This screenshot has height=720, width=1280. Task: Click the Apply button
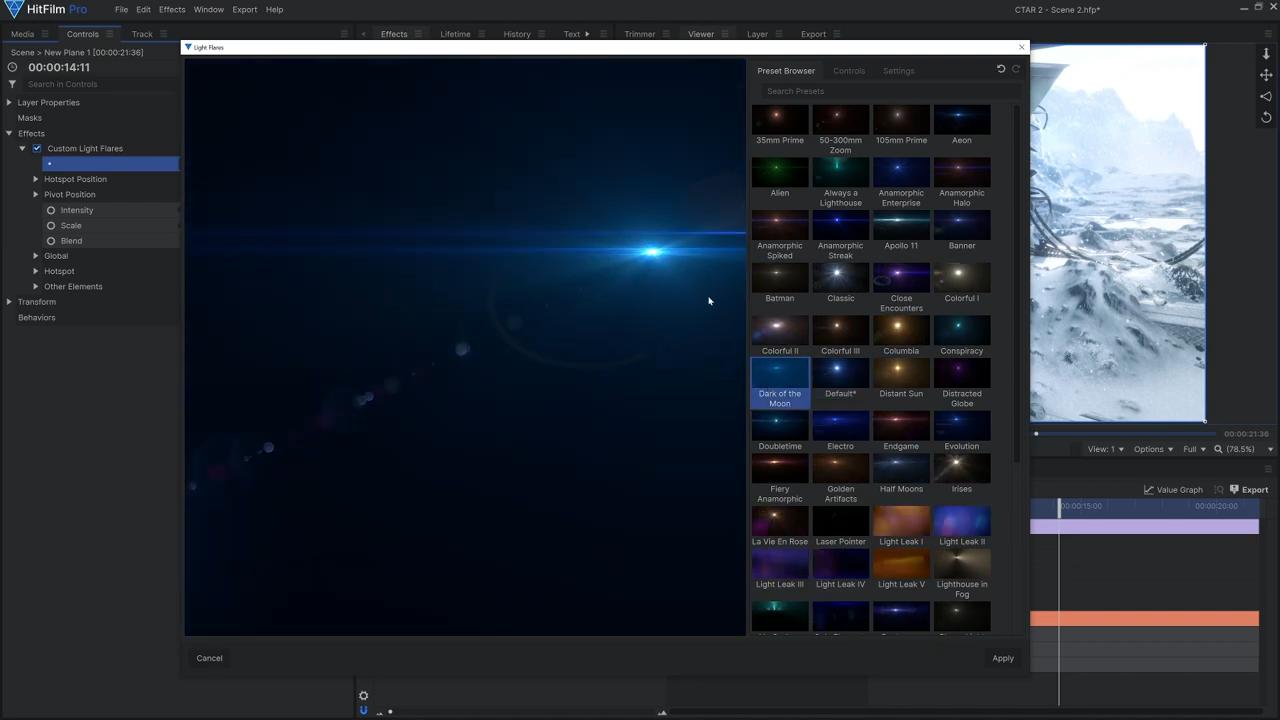click(x=1003, y=658)
